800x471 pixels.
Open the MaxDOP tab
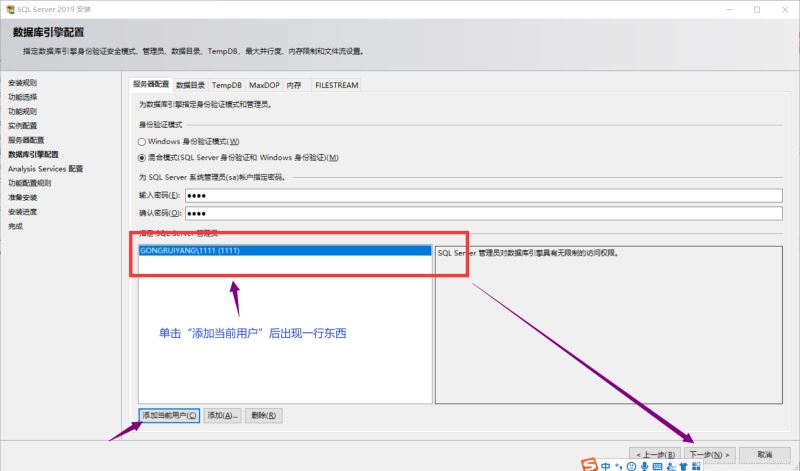[x=264, y=85]
